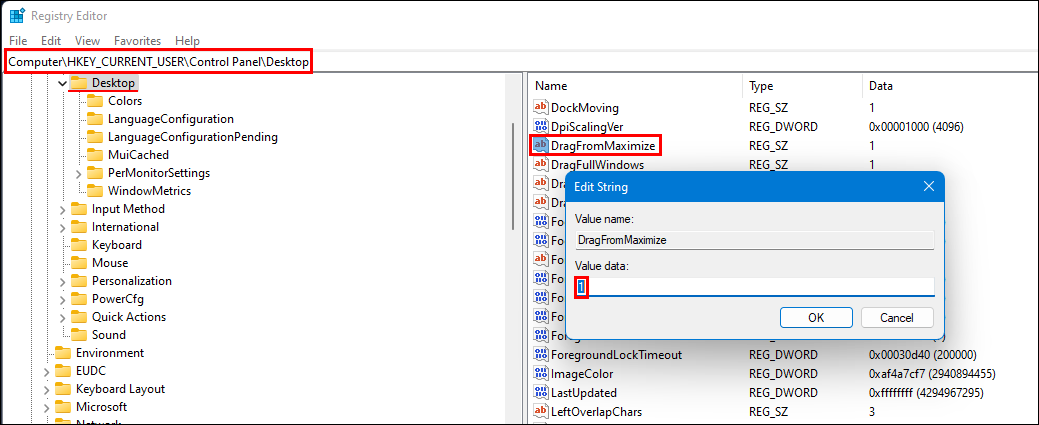Select the Desktop folder icon in tree
Screen dimensions: 1039x425
80,83
